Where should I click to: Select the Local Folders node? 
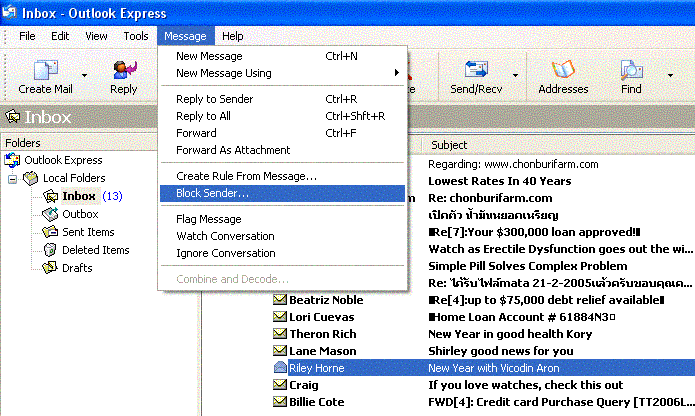(74, 178)
